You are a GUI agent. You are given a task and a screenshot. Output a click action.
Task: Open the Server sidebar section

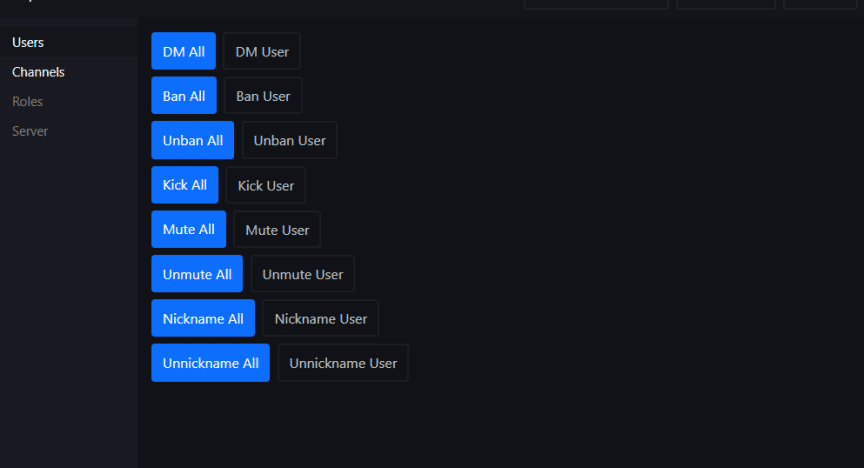(x=30, y=131)
